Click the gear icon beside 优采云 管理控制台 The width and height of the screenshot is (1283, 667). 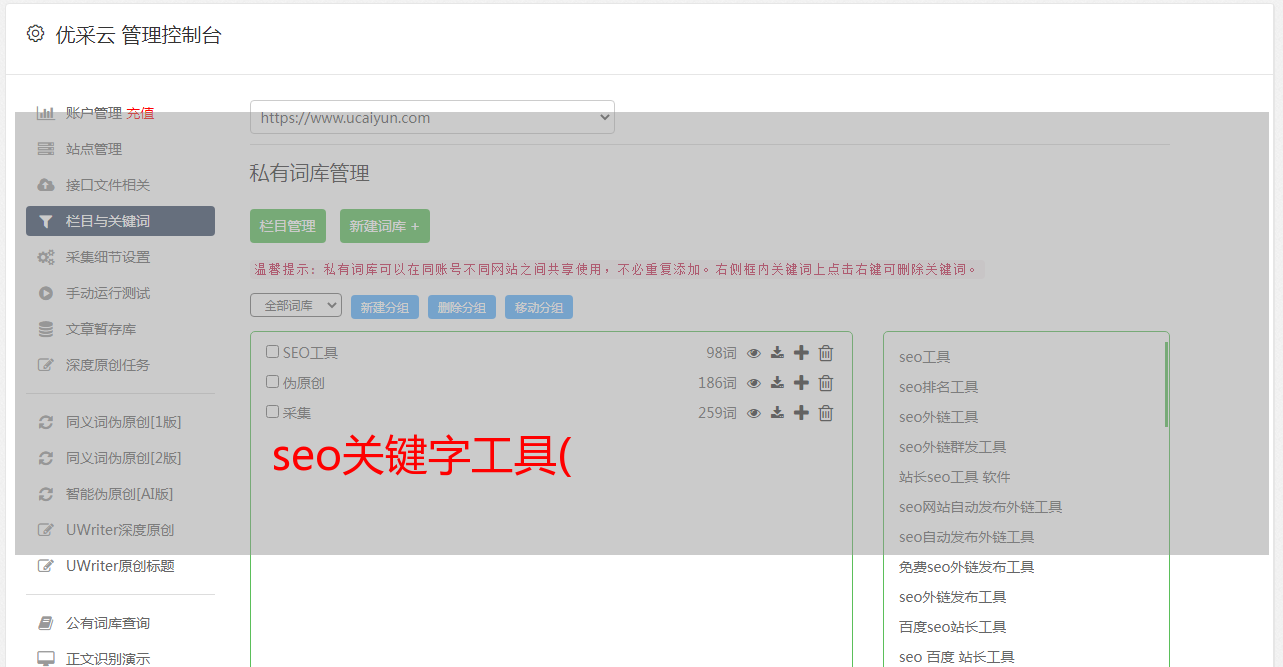[x=36, y=34]
